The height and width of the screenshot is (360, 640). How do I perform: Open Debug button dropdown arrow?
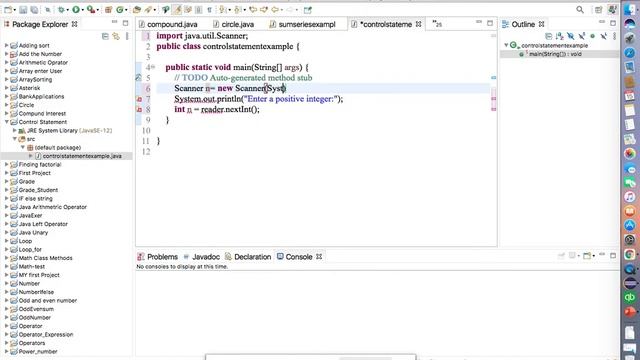pyautogui.click(x=68, y=10)
